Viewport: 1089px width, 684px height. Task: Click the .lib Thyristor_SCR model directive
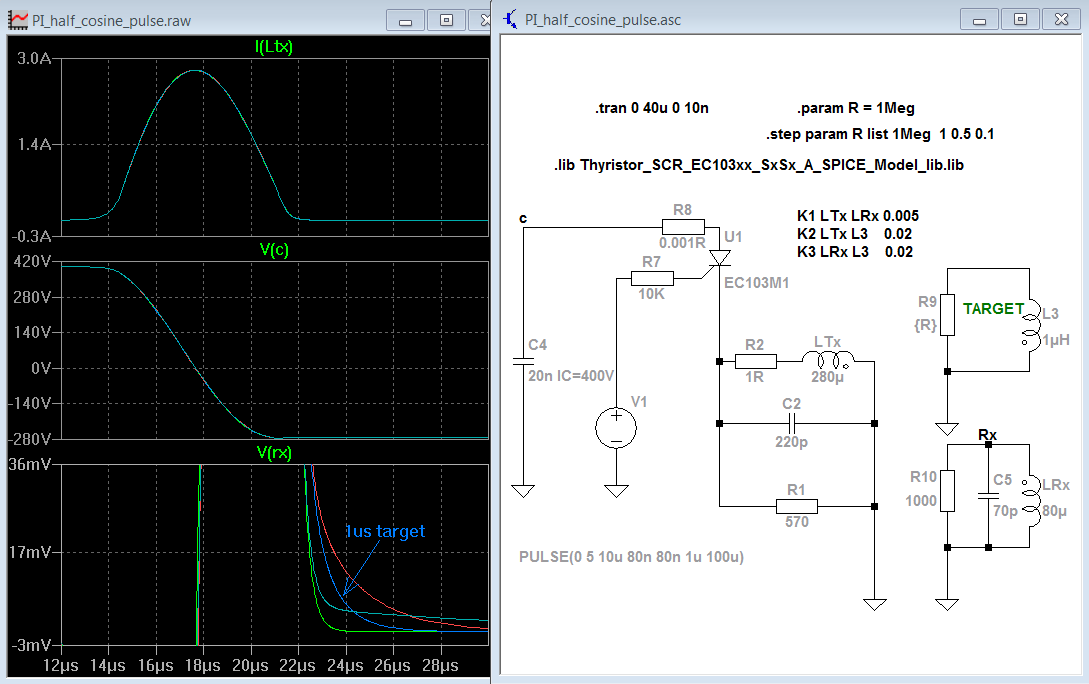pos(758,165)
